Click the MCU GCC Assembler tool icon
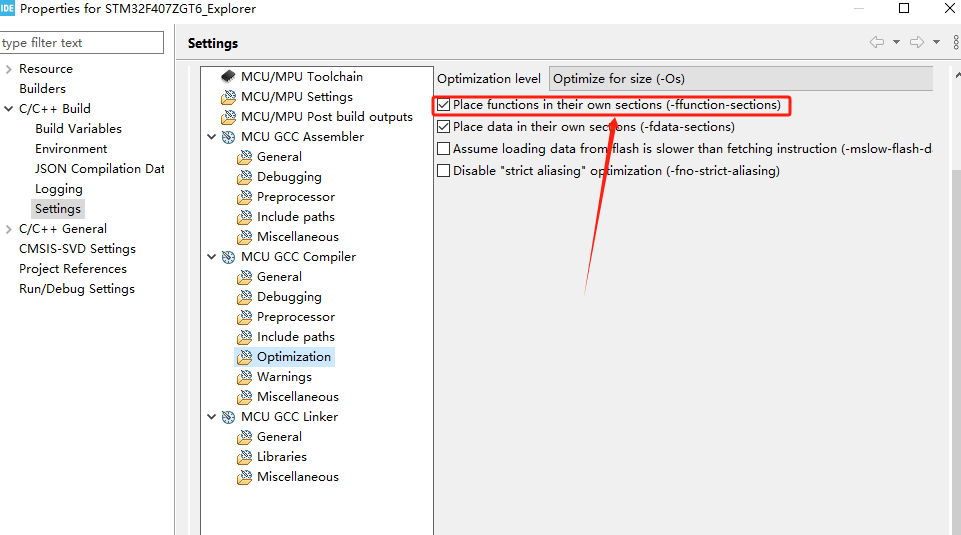This screenshot has height=535, width=961. click(x=229, y=137)
